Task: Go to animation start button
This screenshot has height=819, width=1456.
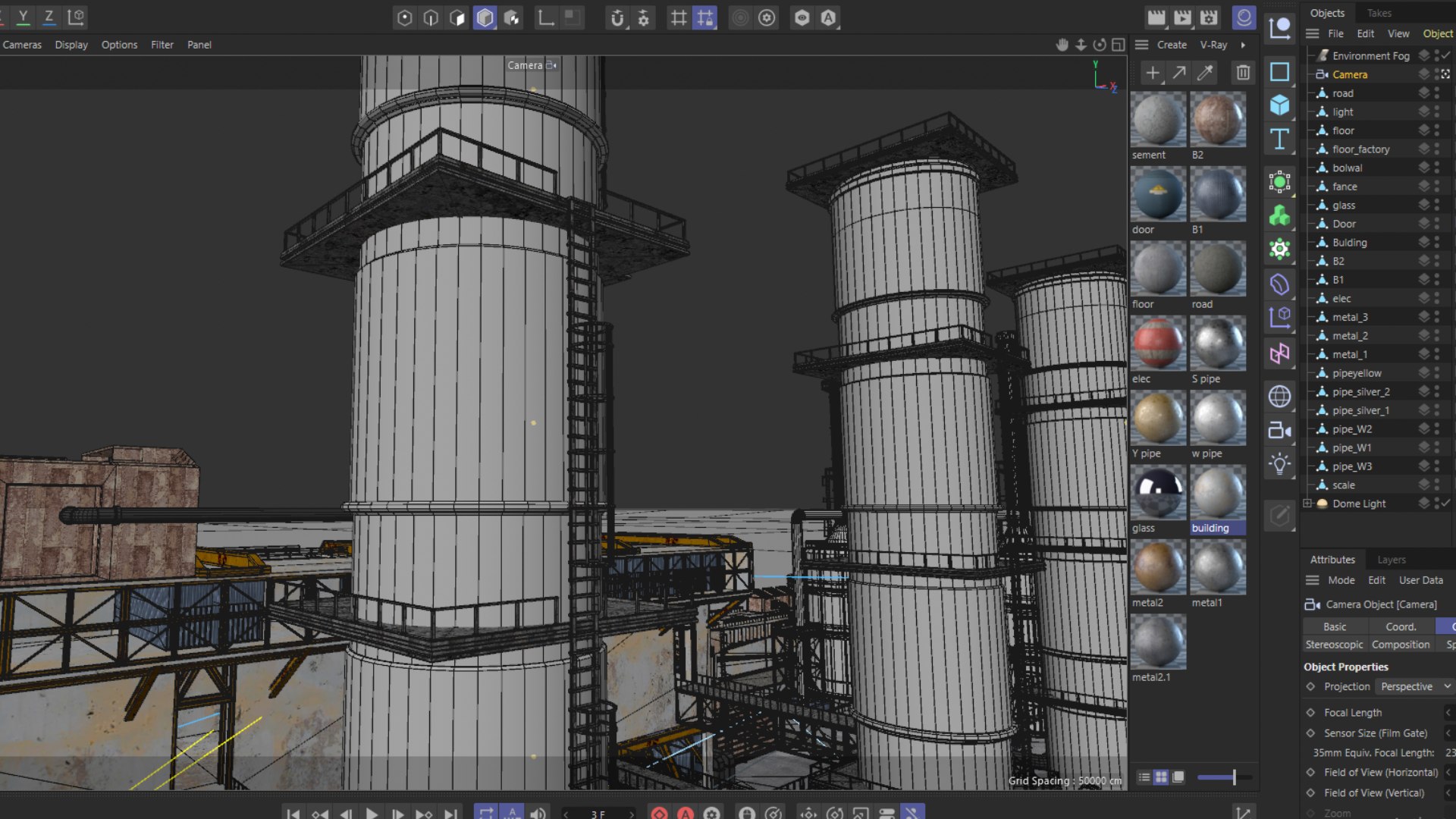Action: pyautogui.click(x=293, y=814)
